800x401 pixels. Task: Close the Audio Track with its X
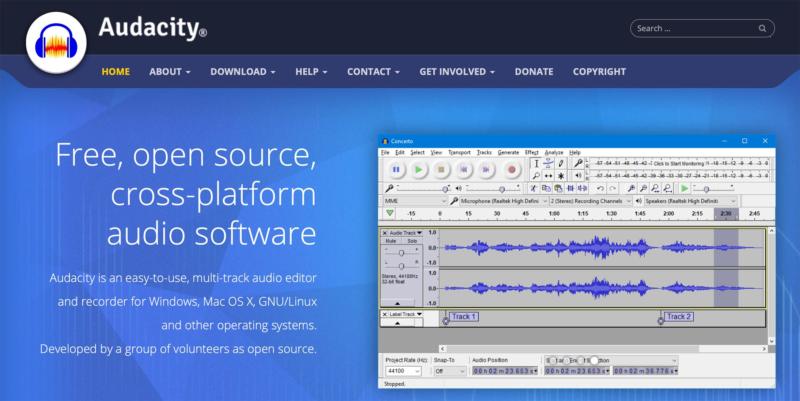click(385, 233)
